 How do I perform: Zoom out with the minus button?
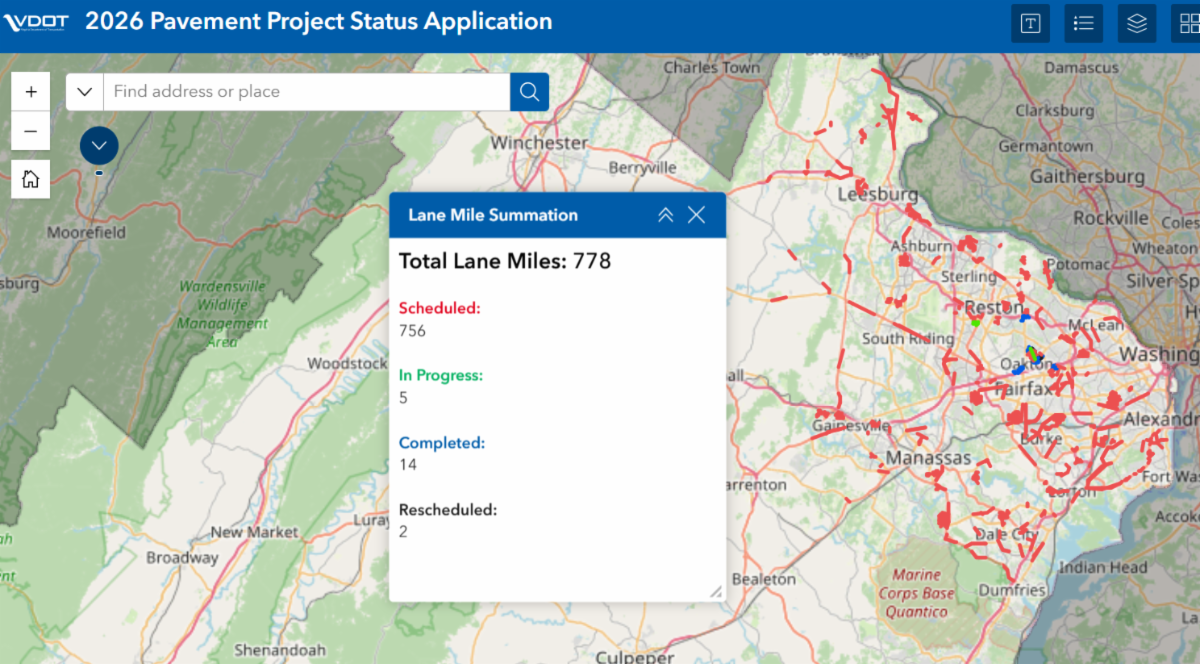click(x=31, y=131)
